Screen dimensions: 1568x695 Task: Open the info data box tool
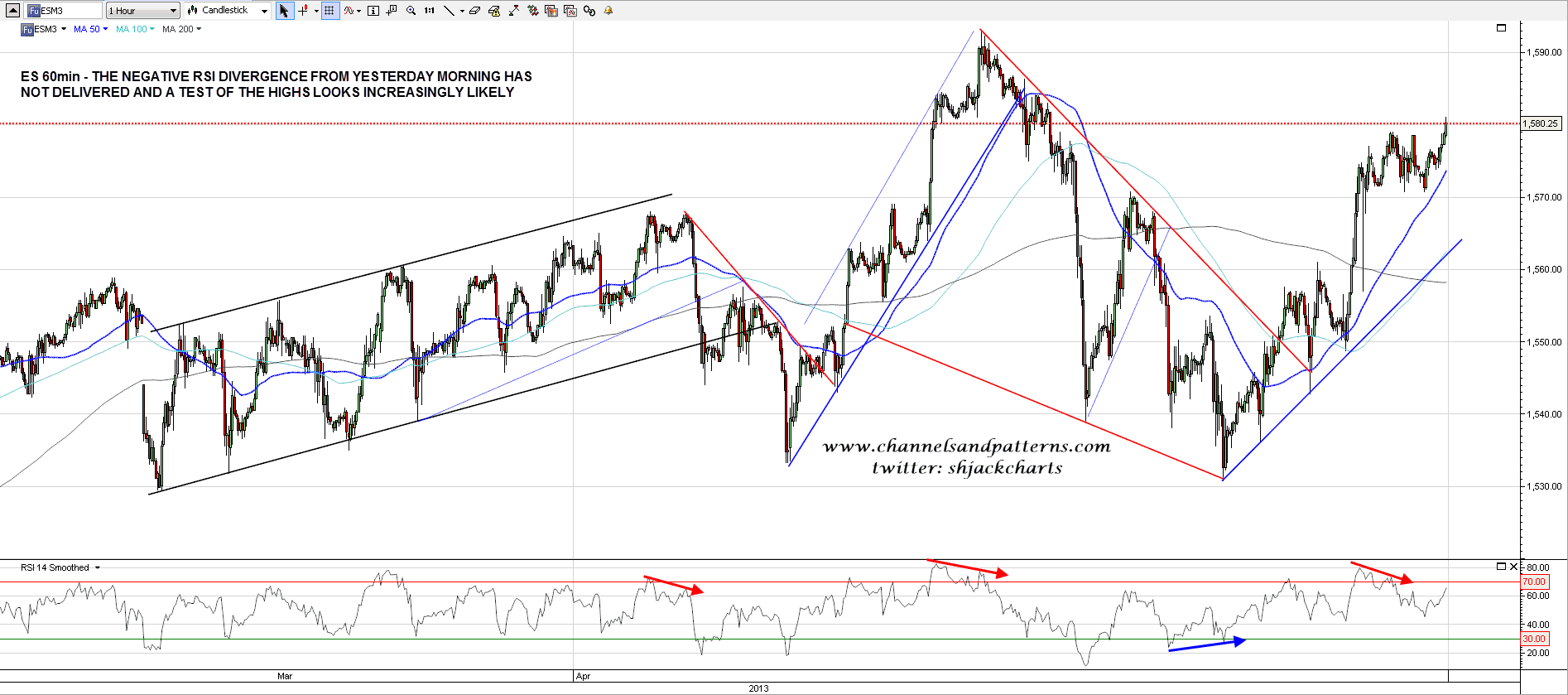pyautogui.click(x=373, y=11)
